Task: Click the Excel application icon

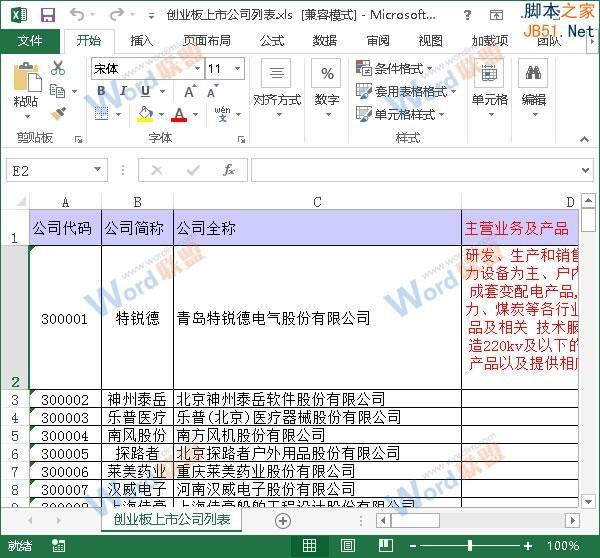Action: click(x=19, y=15)
